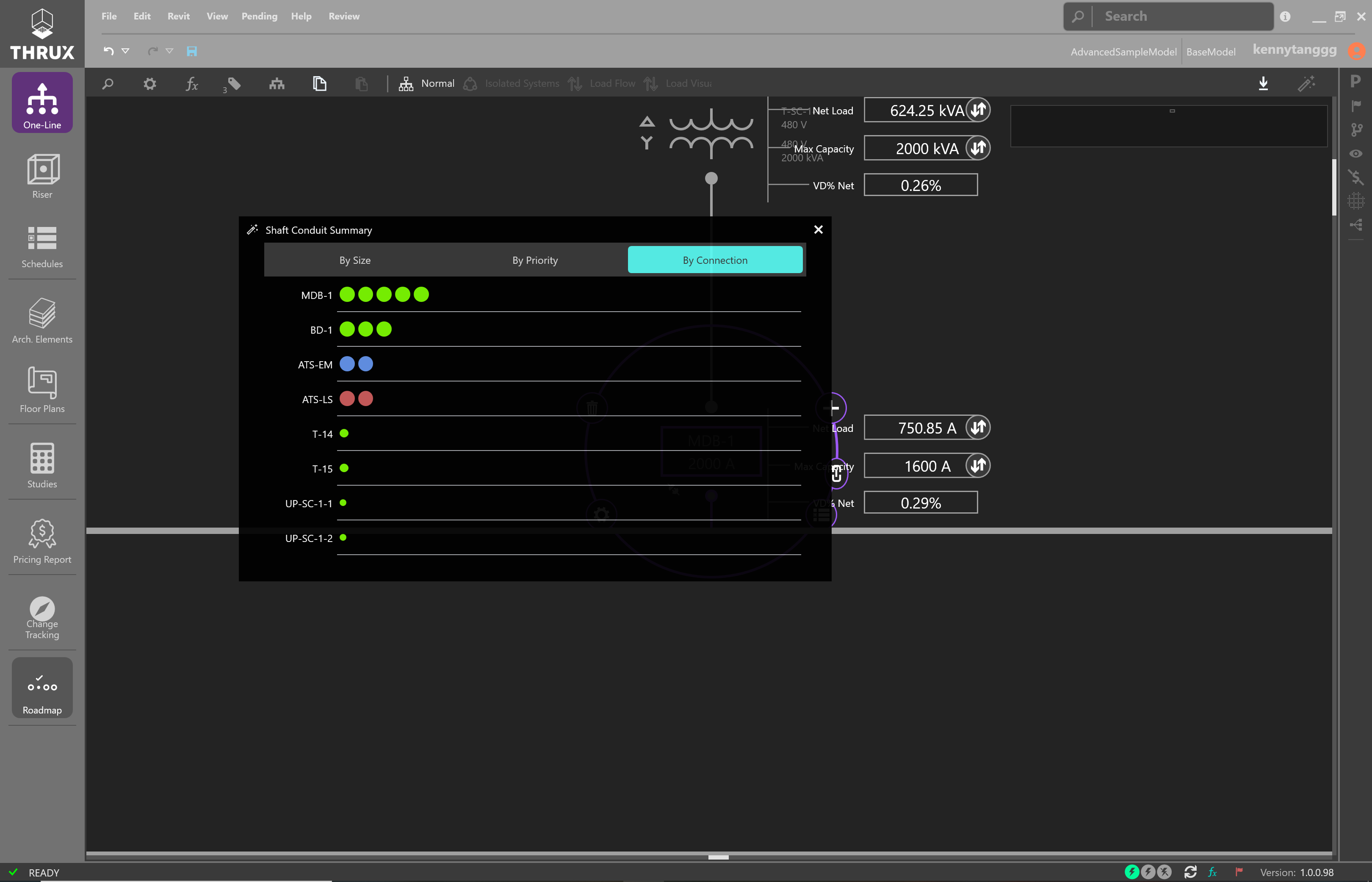Toggle the 1600 A Max Capacity swap arrows
Screen dimensions: 1372x882
click(978, 465)
